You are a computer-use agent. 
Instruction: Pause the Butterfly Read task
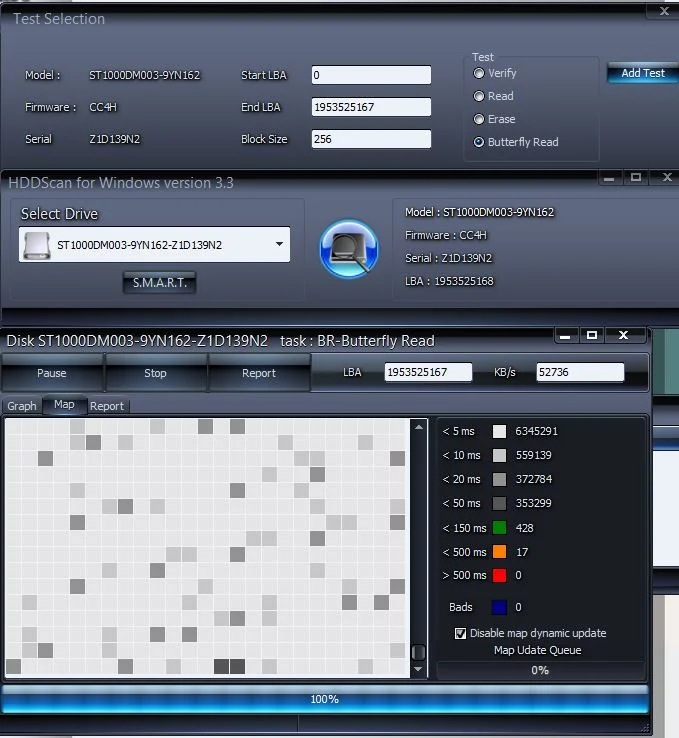[x=52, y=373]
